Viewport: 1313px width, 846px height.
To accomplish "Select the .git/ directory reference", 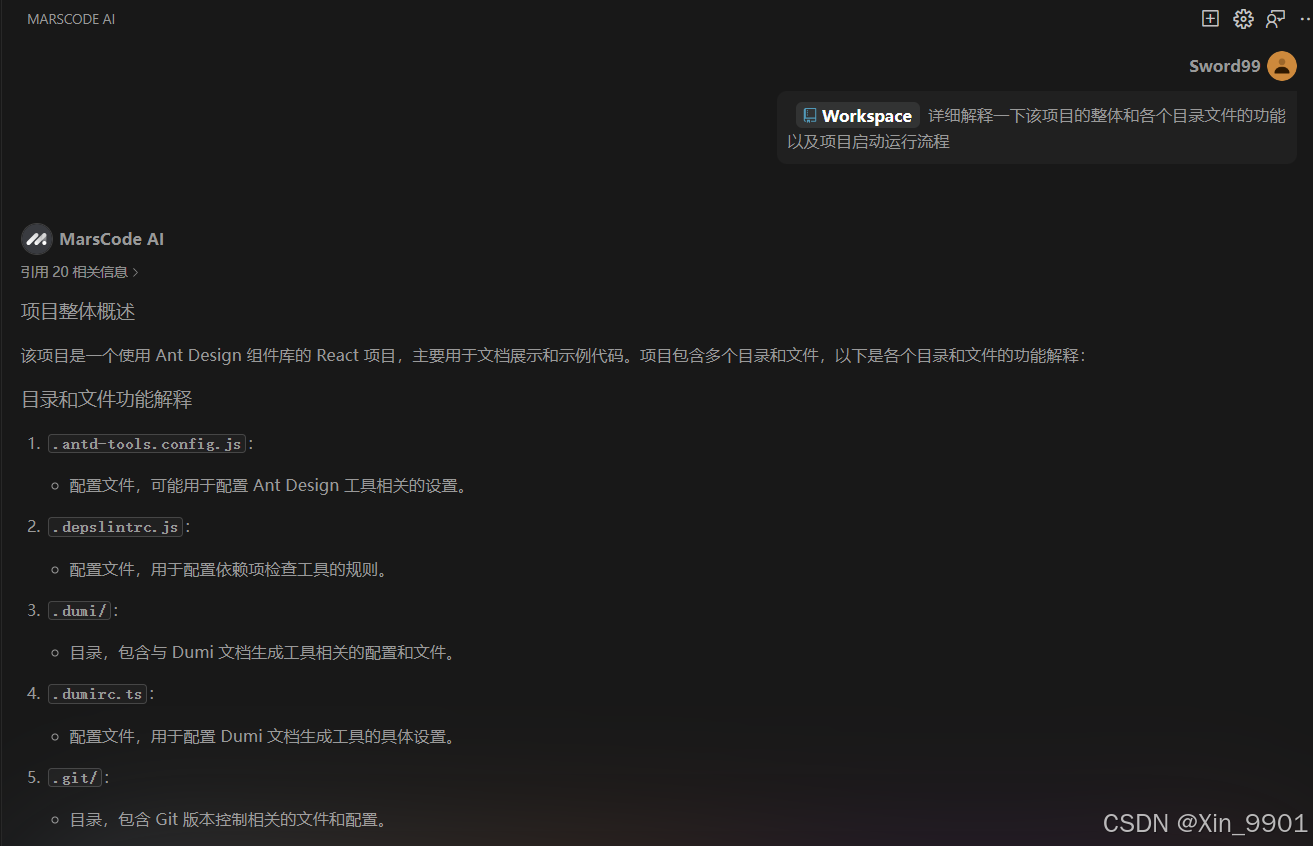I will pyautogui.click(x=74, y=777).
